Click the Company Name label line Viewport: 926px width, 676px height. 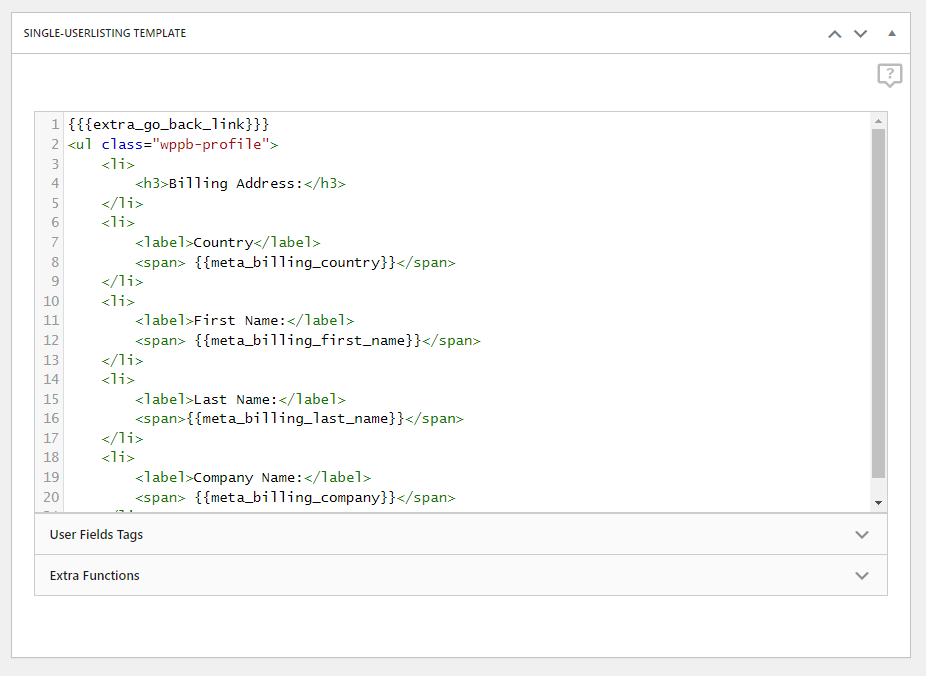tap(253, 478)
